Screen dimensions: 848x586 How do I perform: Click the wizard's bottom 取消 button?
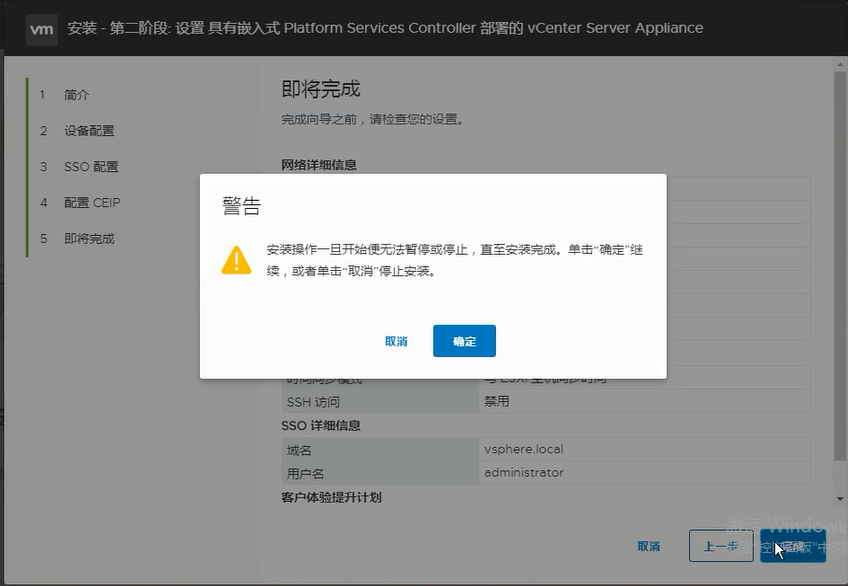coord(648,546)
